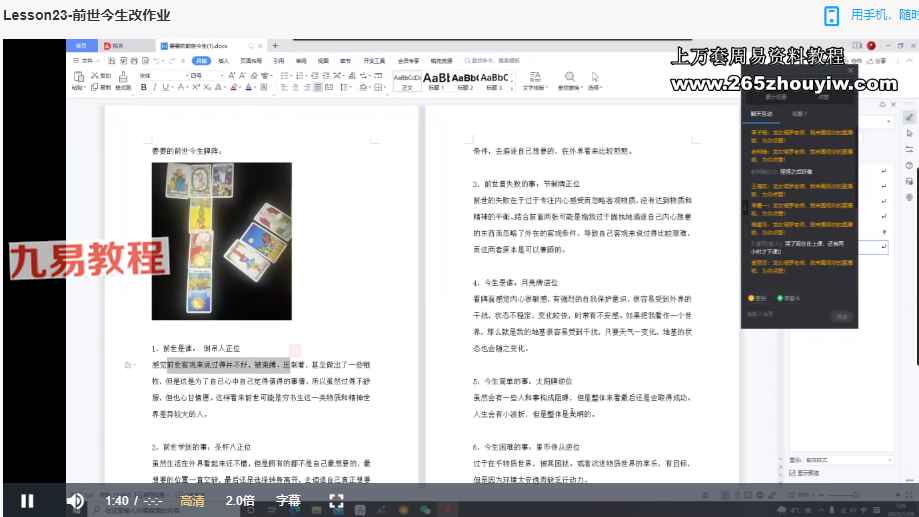Select the pencil icon in right sidebar

[909, 117]
